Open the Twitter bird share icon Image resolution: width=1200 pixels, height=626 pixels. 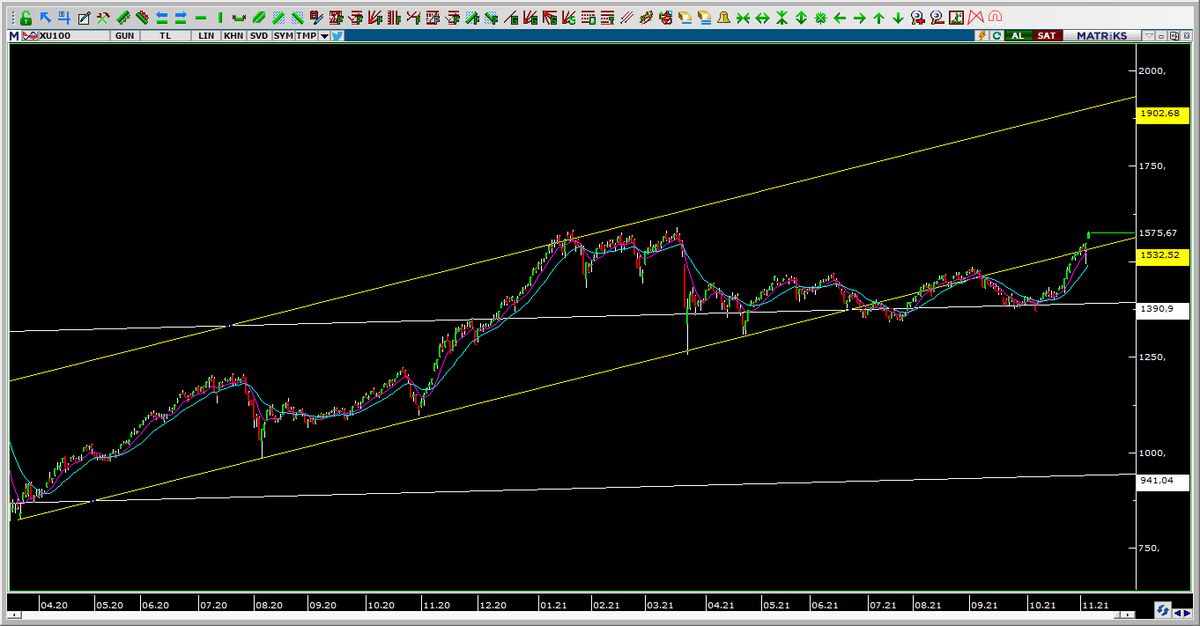[337, 36]
